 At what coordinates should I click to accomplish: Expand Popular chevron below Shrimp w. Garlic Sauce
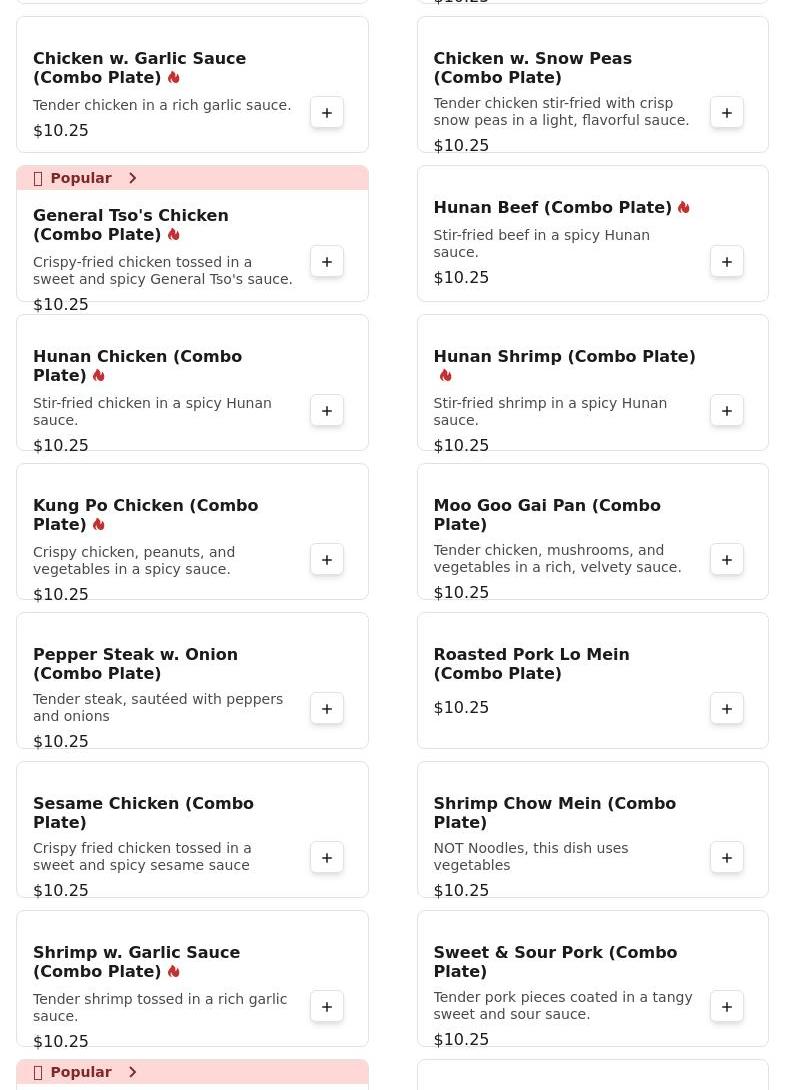132,1072
